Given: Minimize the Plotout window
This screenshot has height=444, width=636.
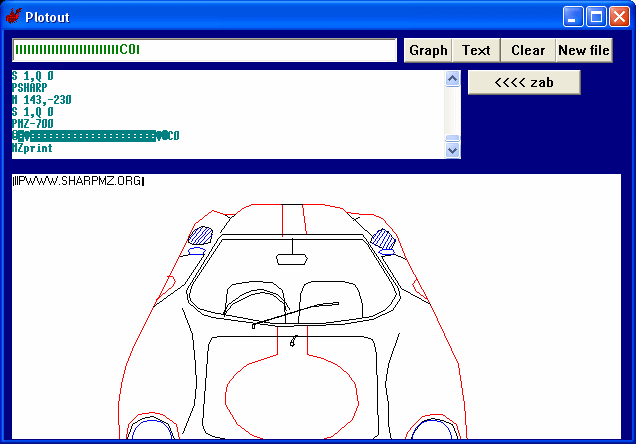Looking at the screenshot, I should (x=573, y=17).
